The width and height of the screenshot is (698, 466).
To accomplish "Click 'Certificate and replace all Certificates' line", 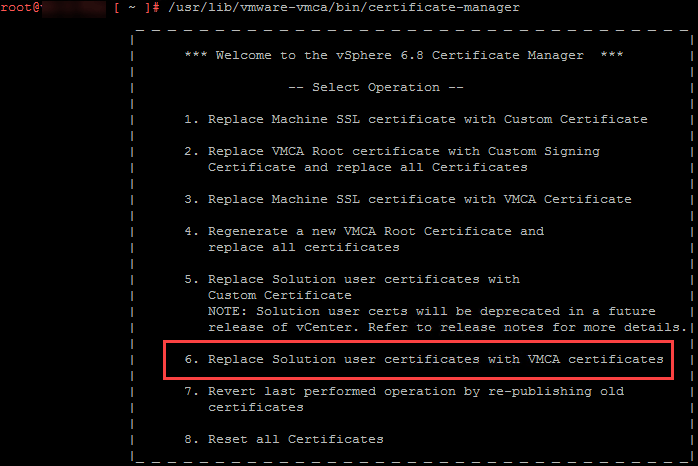I will point(368,167).
